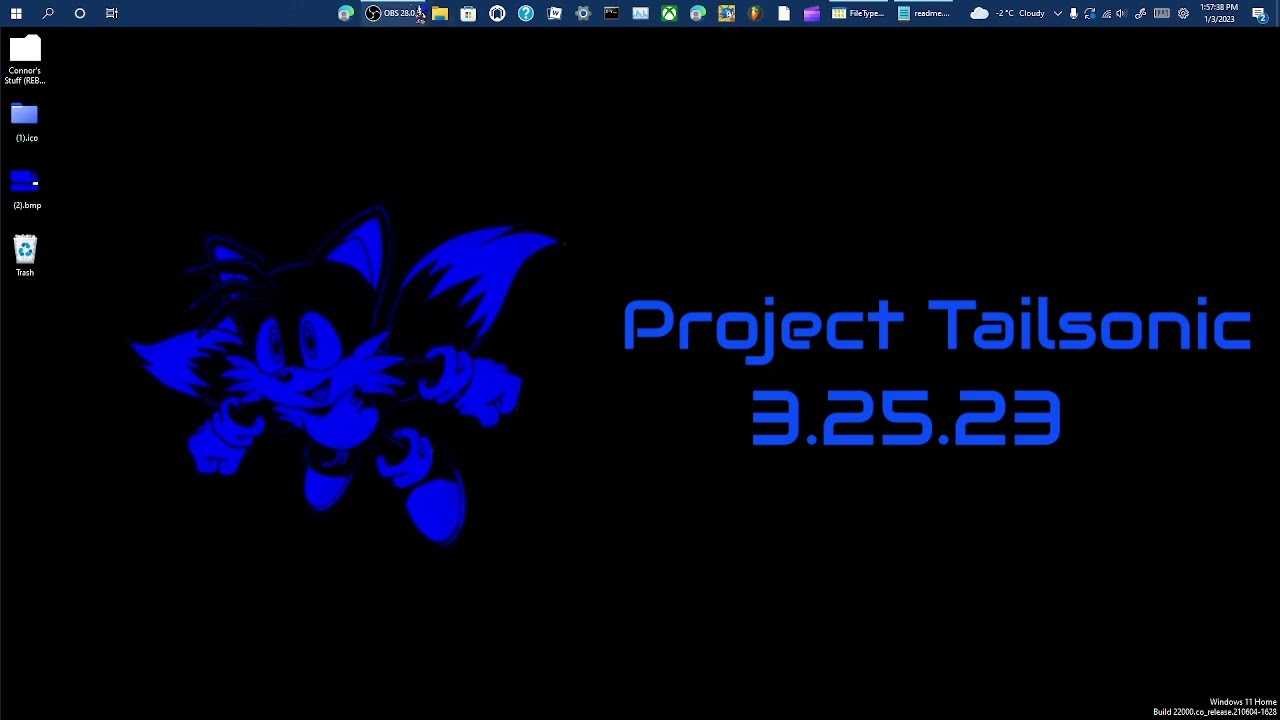Open the Get Help question mark app
This screenshot has width=1280, height=720.
[526, 13]
